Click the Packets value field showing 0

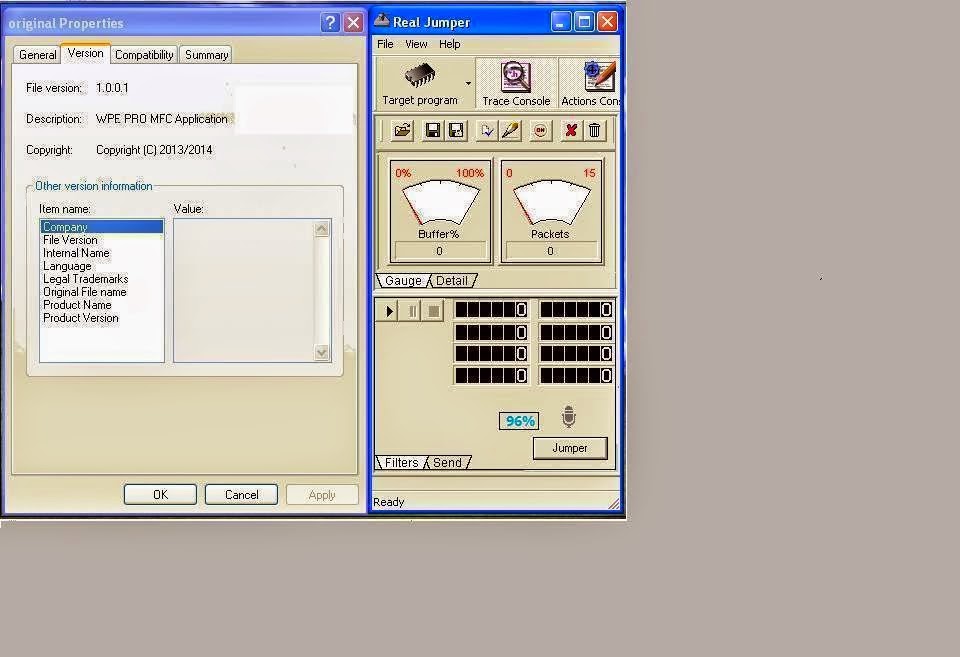tap(550, 251)
